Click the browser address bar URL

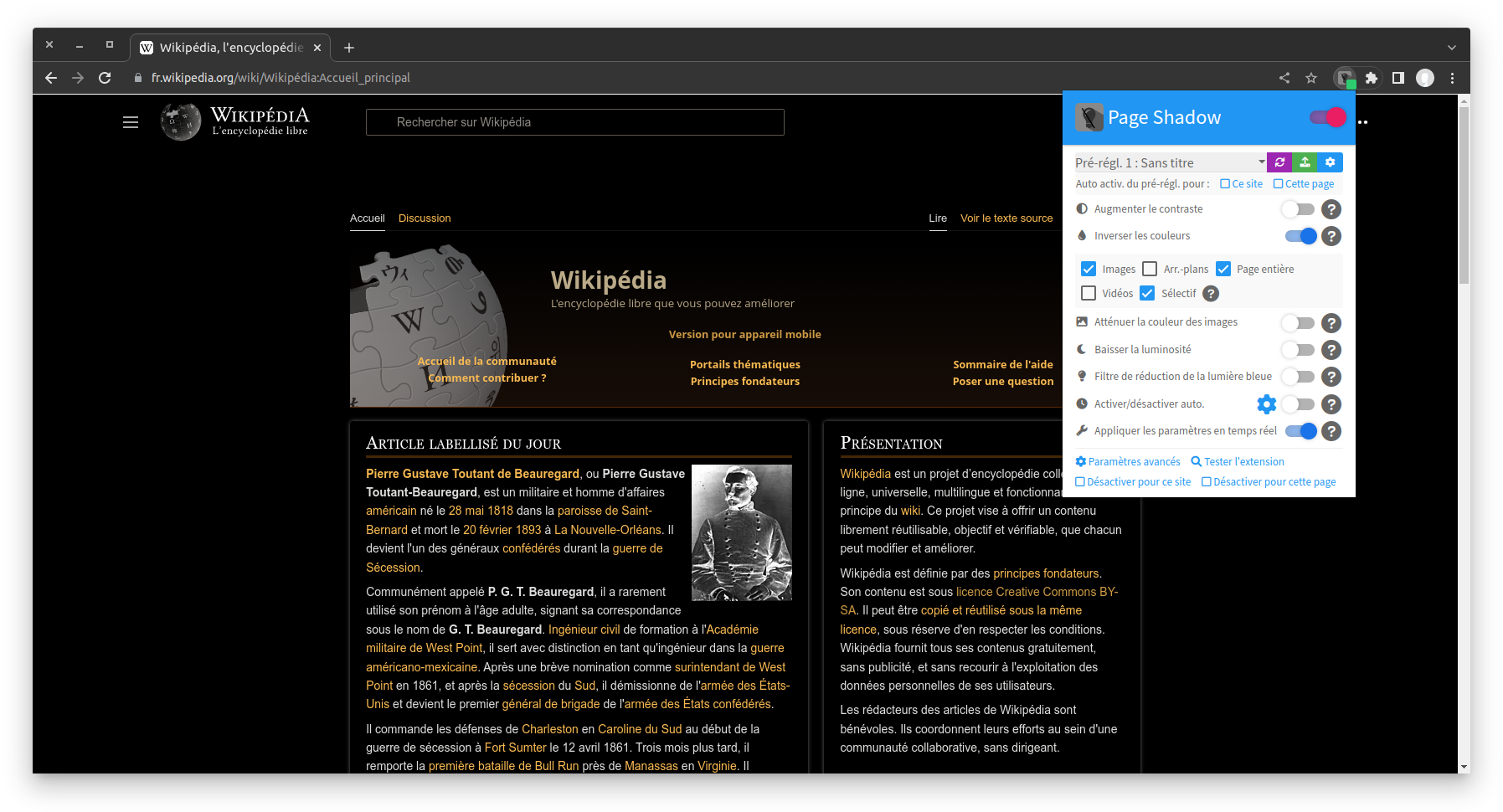pyautogui.click(x=281, y=78)
